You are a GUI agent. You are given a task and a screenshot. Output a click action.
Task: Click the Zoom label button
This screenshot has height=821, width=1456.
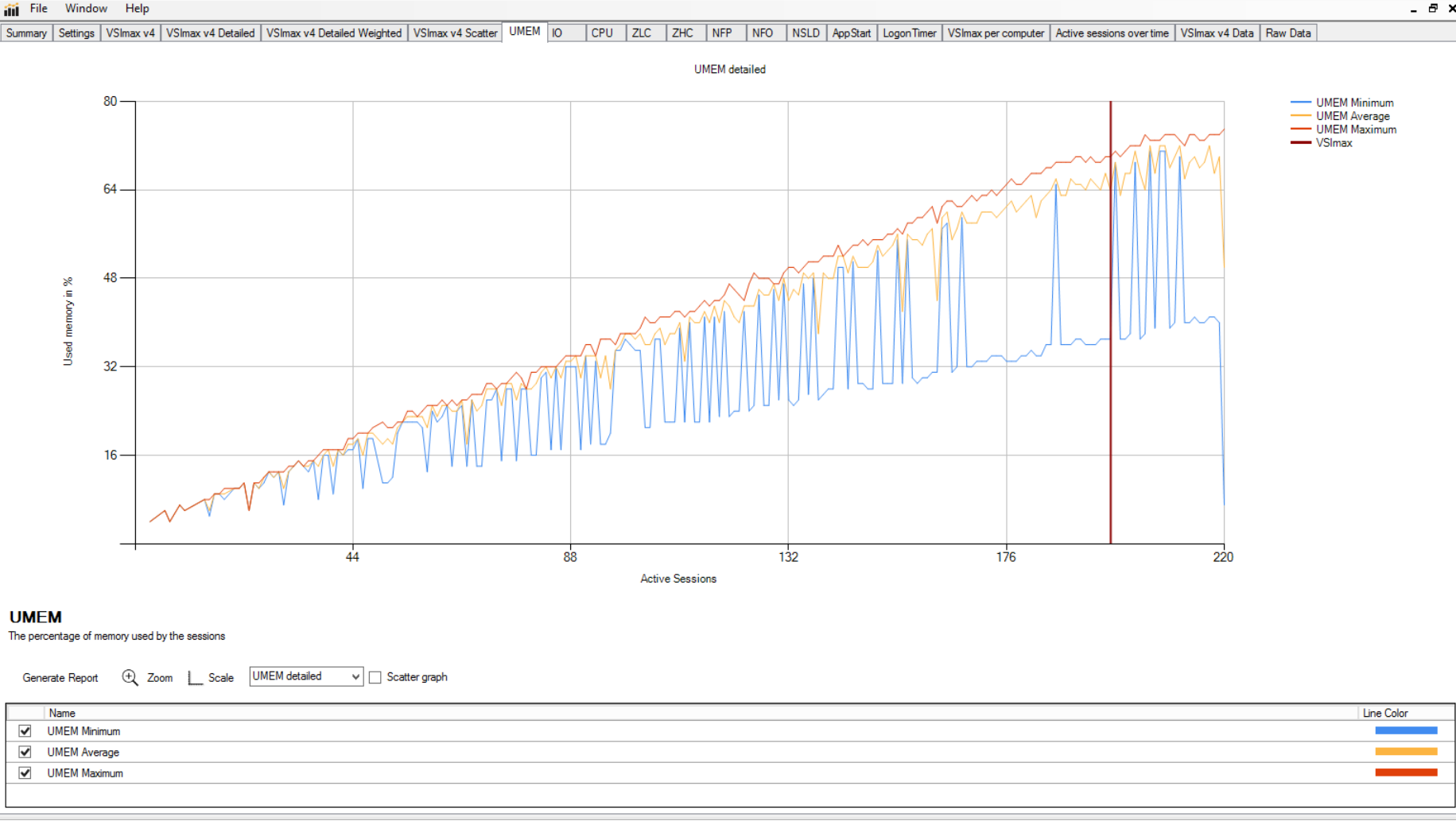point(160,678)
